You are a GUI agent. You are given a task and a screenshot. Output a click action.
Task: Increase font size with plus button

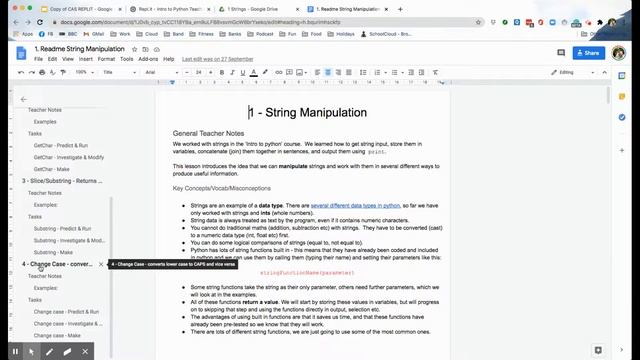click(211, 72)
